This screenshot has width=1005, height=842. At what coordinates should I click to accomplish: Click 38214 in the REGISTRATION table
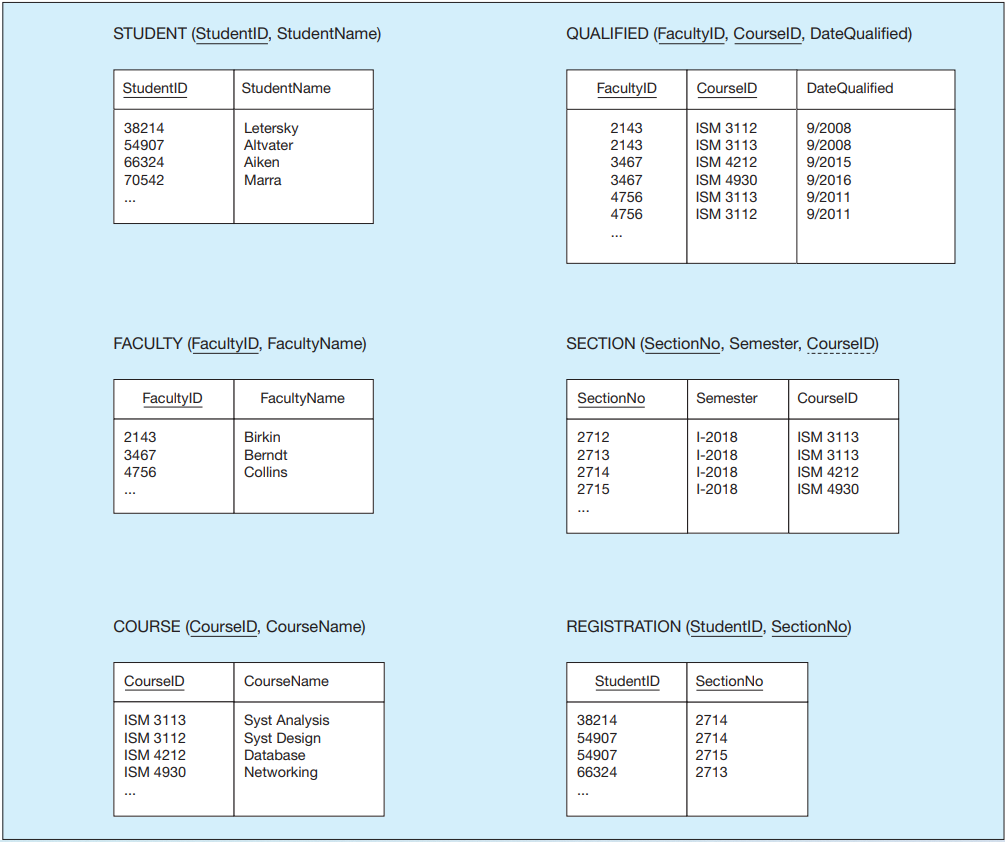tap(597, 721)
